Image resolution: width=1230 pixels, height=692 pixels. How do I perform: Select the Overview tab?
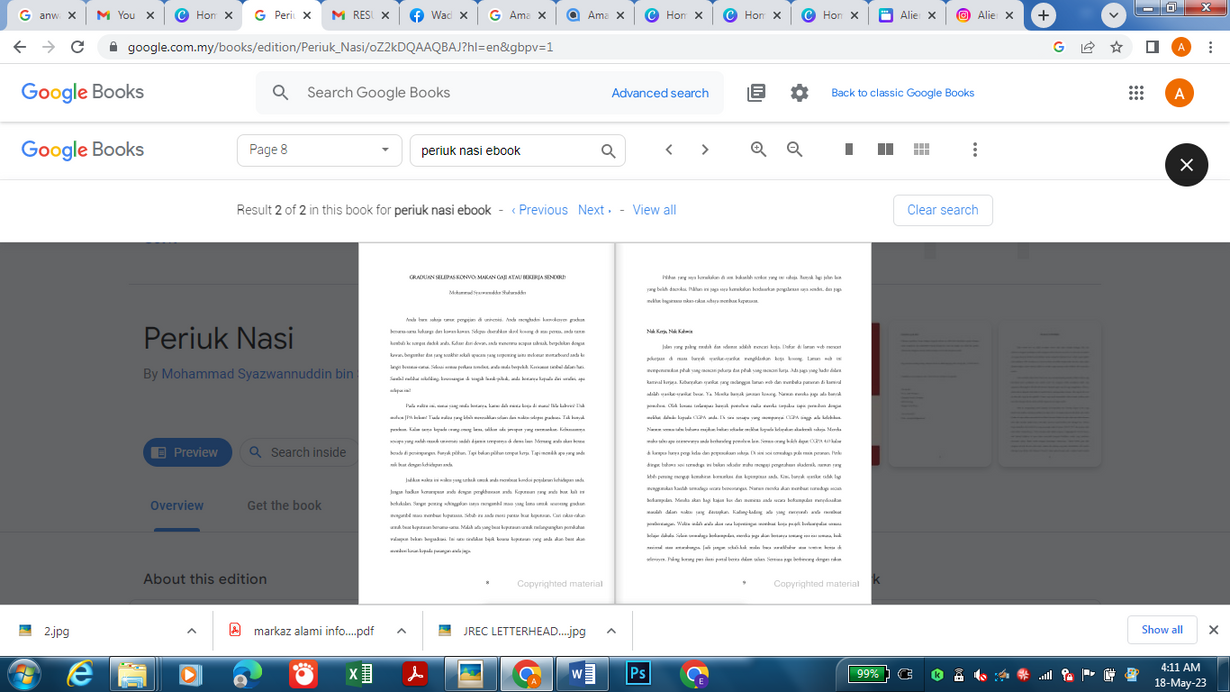coord(177,505)
